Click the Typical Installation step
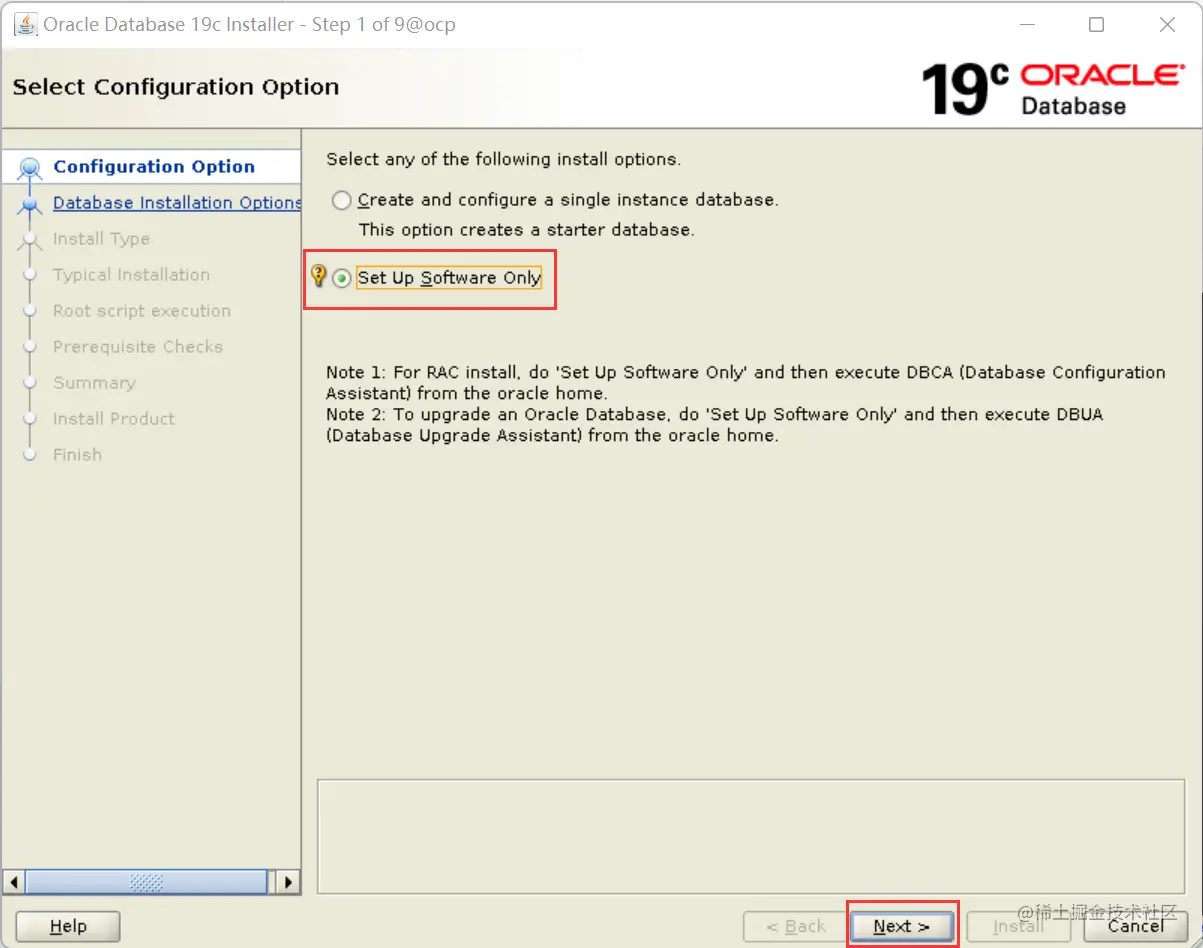Viewport: 1203px width, 948px height. (x=131, y=275)
